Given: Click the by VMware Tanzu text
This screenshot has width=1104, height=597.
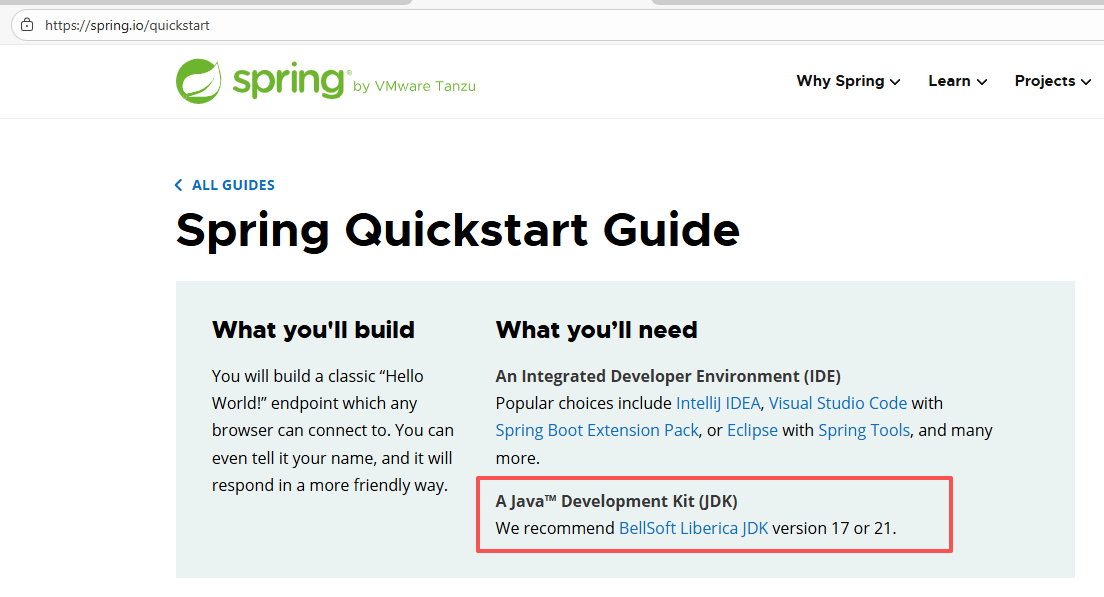Looking at the screenshot, I should (414, 87).
